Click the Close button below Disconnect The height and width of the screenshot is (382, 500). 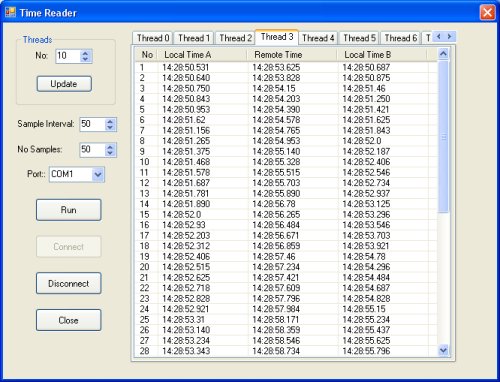[x=68, y=320]
